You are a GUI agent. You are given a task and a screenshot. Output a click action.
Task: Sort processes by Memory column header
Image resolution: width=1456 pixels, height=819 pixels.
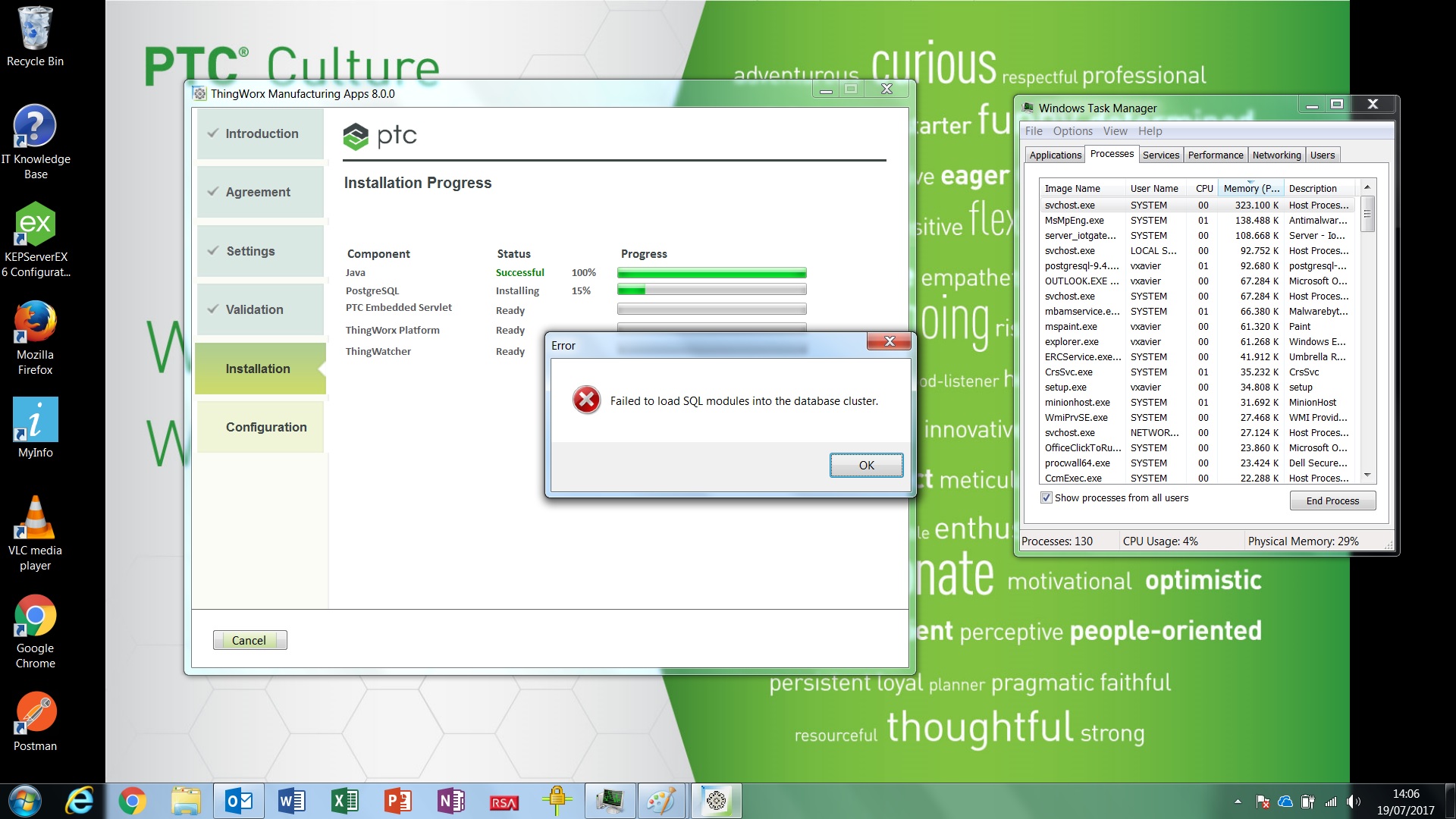pyautogui.click(x=1251, y=188)
